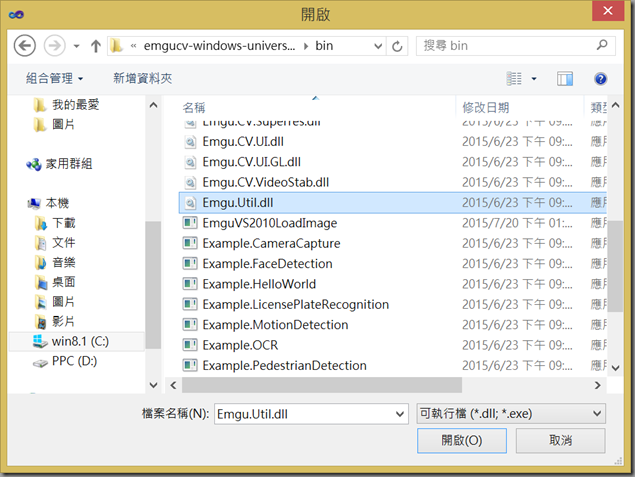This screenshot has width=635, height=477.
Task: Open 文件 folder in sidebar
Action: tap(55, 243)
